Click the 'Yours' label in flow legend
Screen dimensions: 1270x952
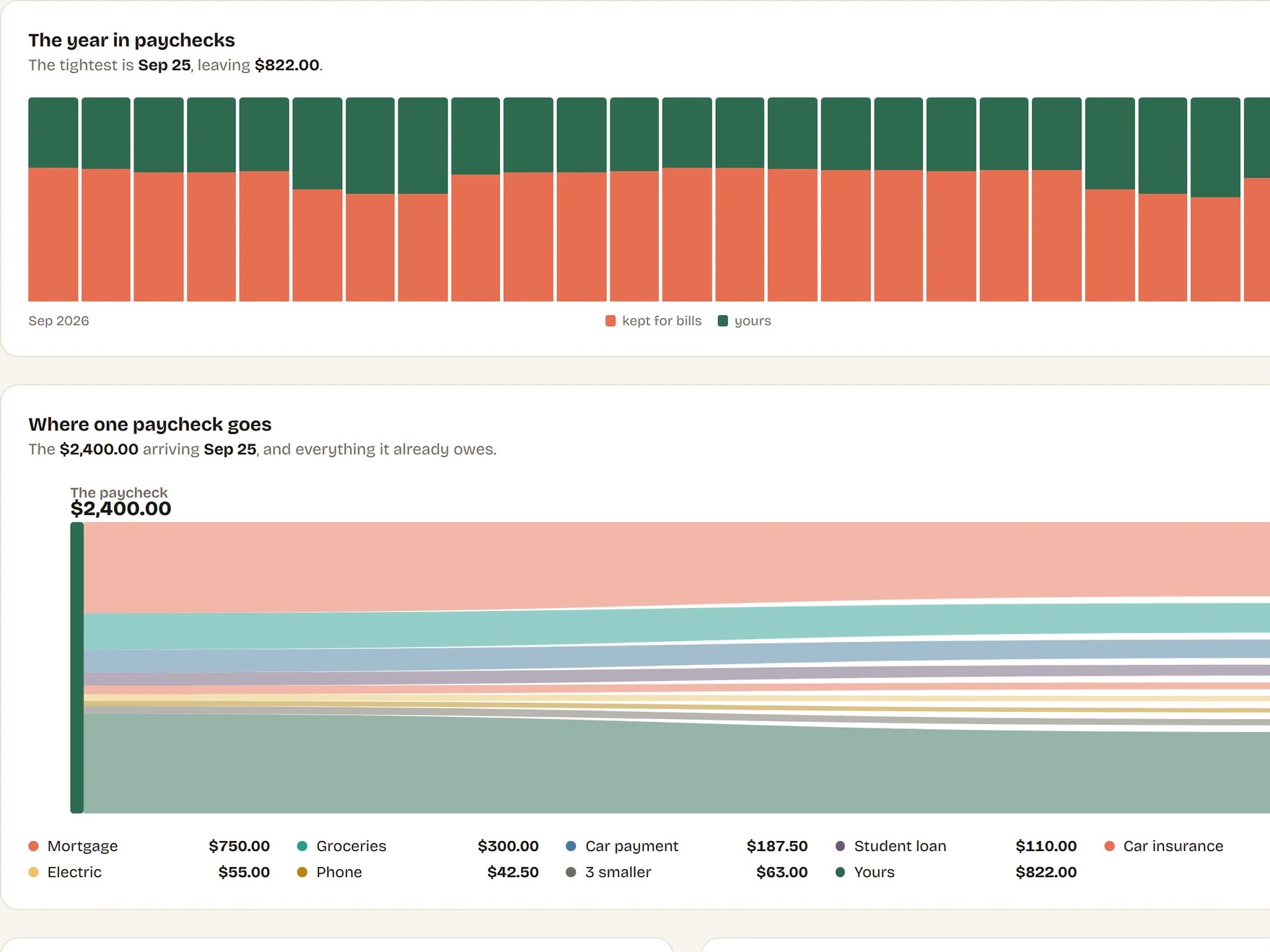(874, 872)
